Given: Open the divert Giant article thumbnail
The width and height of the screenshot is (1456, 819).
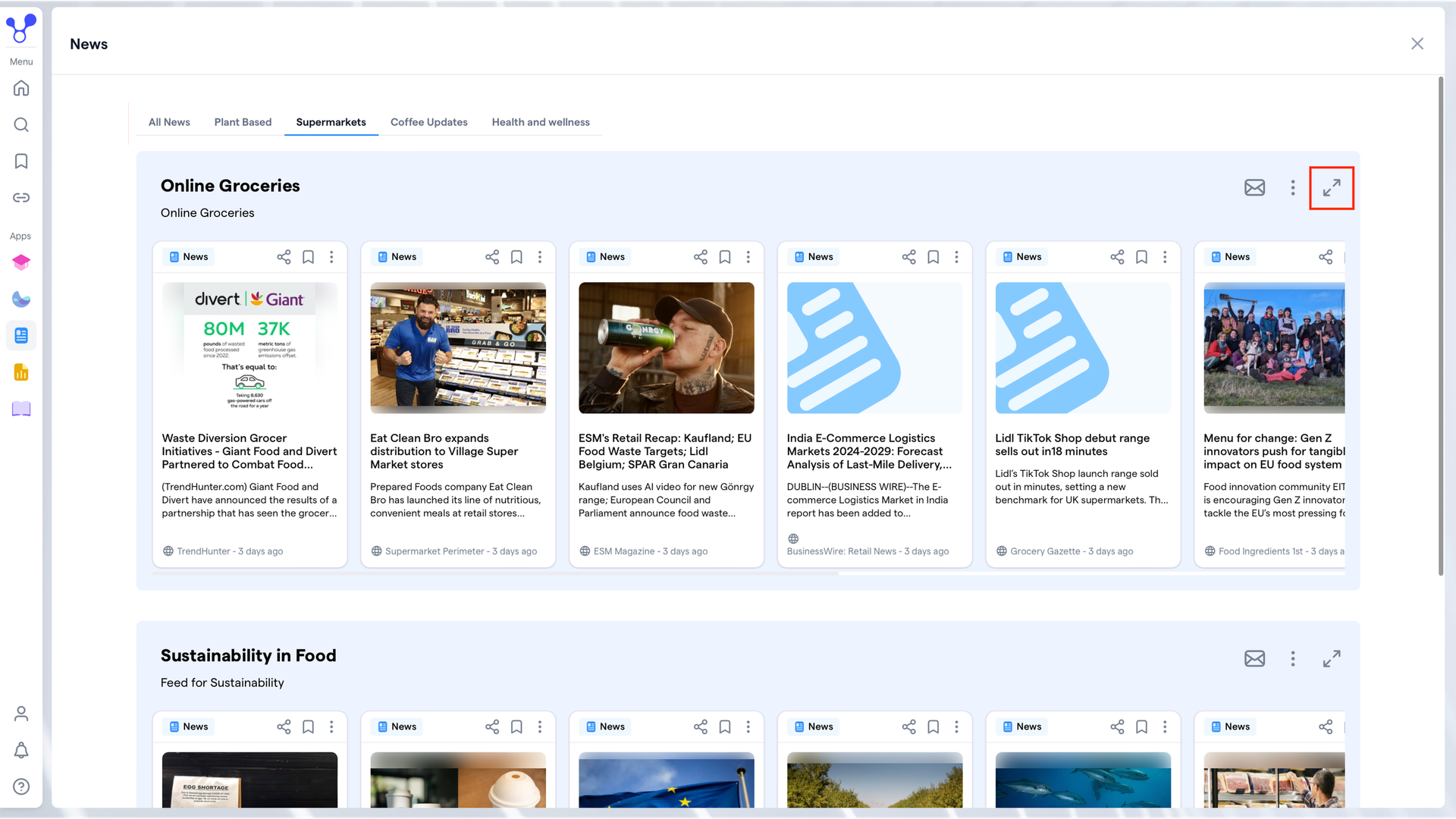Looking at the screenshot, I should (x=249, y=348).
